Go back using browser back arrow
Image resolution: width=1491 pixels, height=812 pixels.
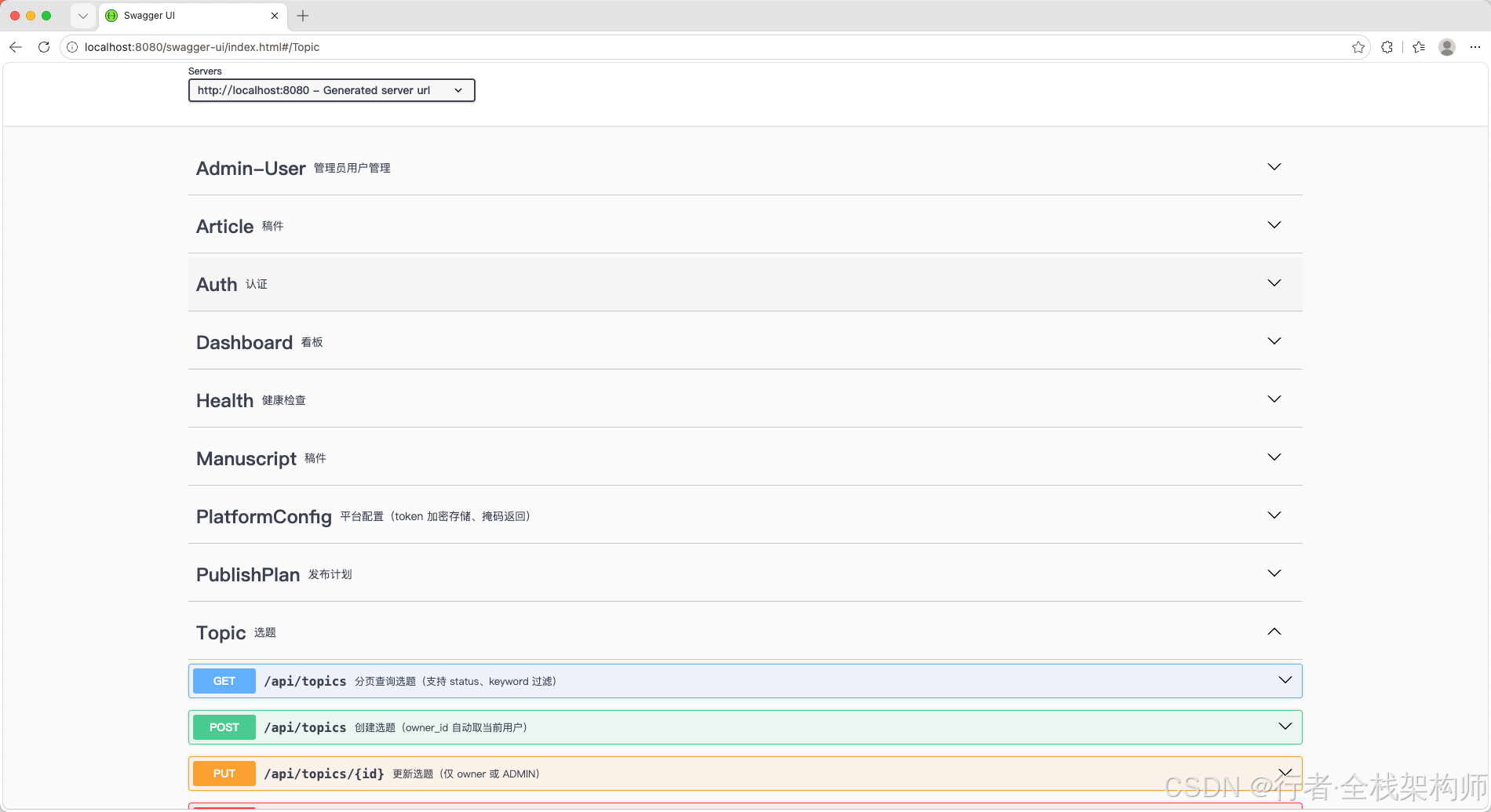pyautogui.click(x=16, y=47)
